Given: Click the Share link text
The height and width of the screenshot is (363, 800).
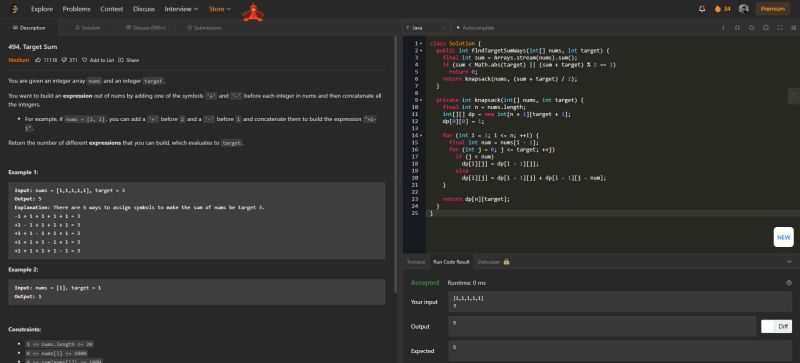Looking at the screenshot, I should pyautogui.click(x=132, y=60).
